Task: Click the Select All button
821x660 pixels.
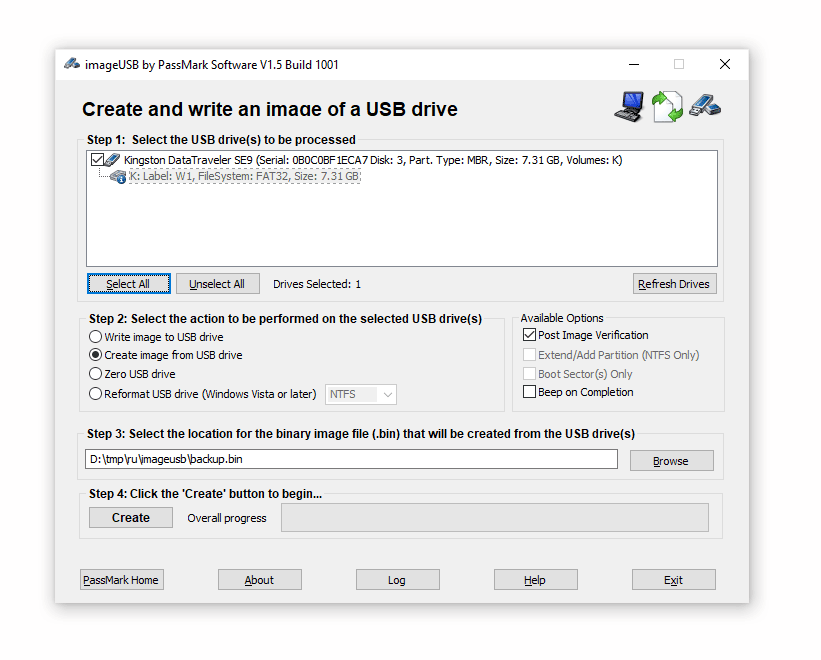Action: [128, 284]
